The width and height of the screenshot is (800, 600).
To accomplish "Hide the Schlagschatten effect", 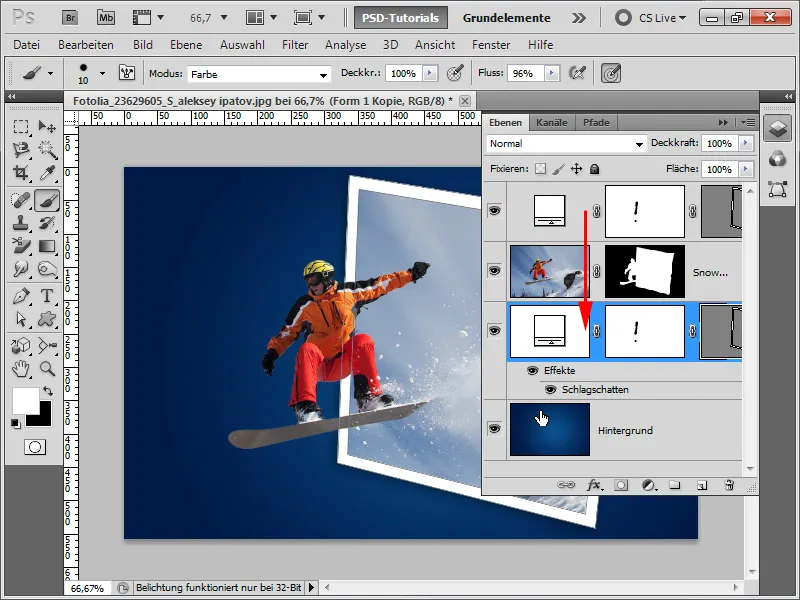I will tap(550, 390).
